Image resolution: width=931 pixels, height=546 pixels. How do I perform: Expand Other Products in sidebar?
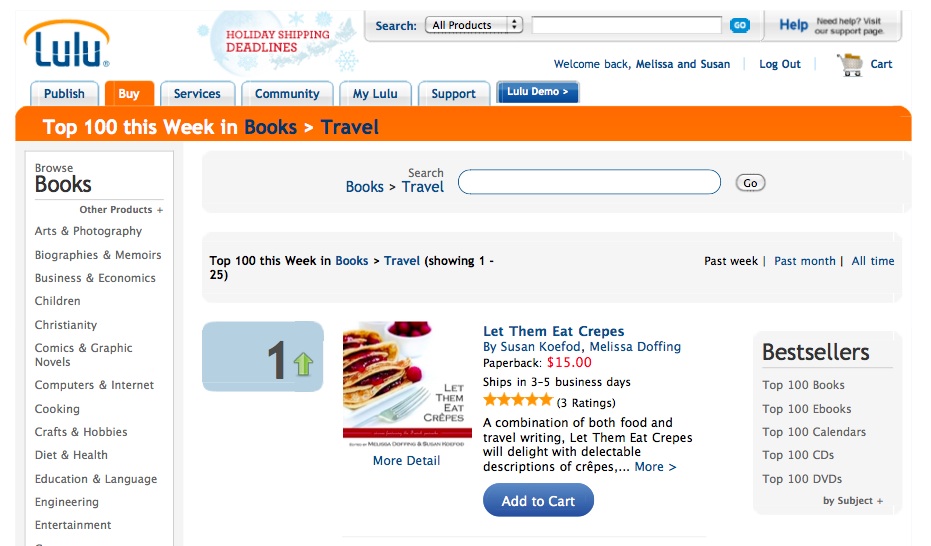[121, 210]
